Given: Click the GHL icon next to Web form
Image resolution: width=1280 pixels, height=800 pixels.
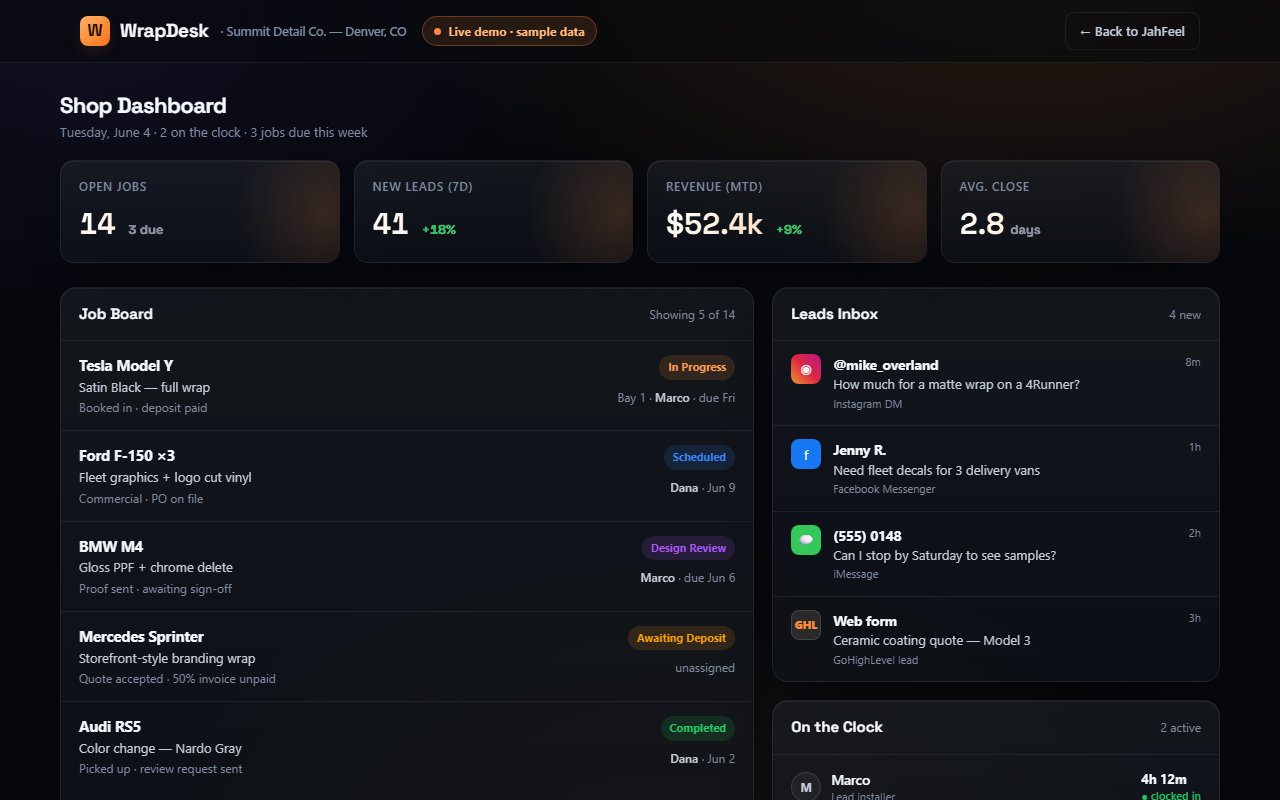Looking at the screenshot, I should click(806, 625).
